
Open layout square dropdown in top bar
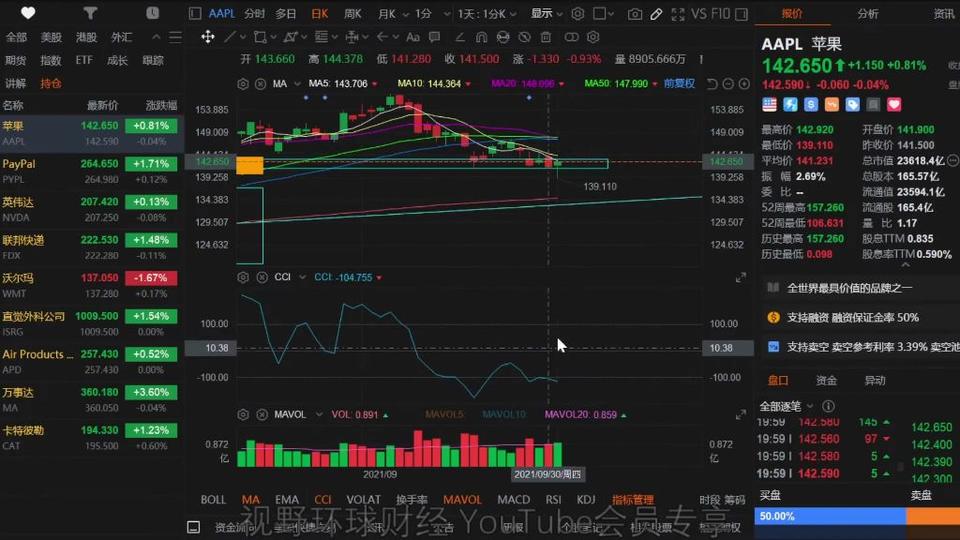pos(603,13)
